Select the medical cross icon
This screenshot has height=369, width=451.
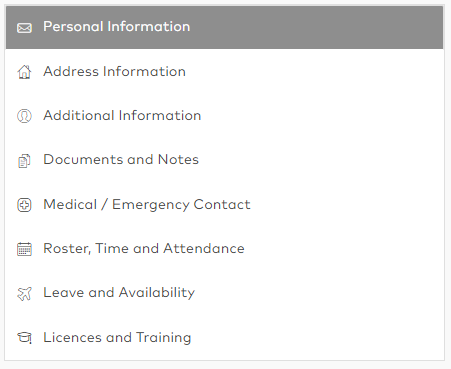click(x=24, y=205)
